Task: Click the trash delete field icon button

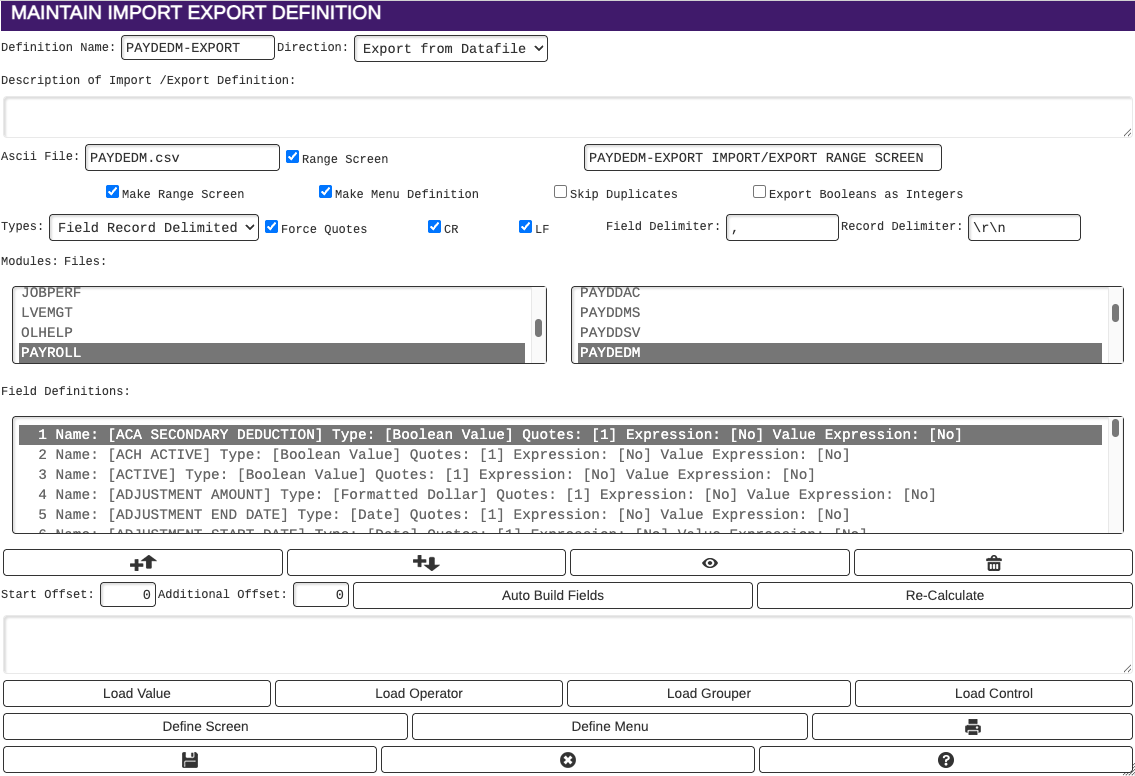Action: coord(993,562)
